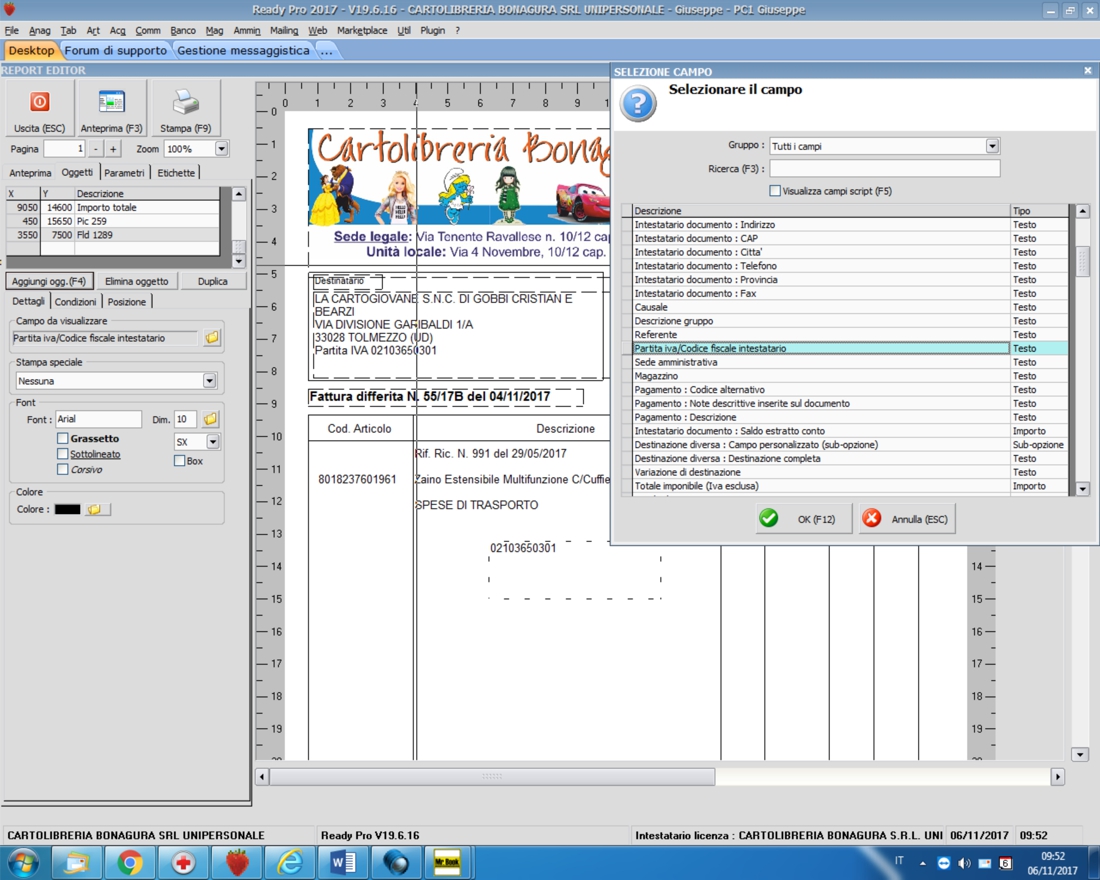Viewport: 1100px width, 880px height.
Task: Enable the Box checkbox
Action: click(180, 461)
